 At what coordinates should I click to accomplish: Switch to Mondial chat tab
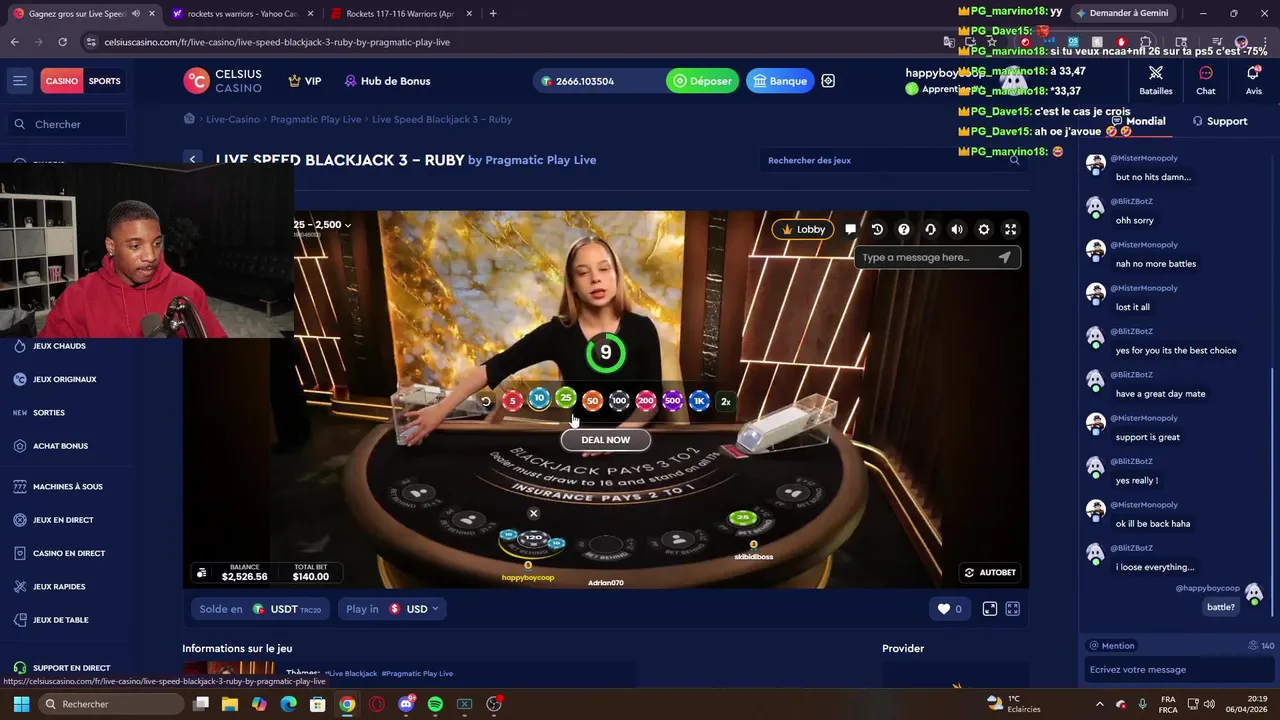point(1138,121)
